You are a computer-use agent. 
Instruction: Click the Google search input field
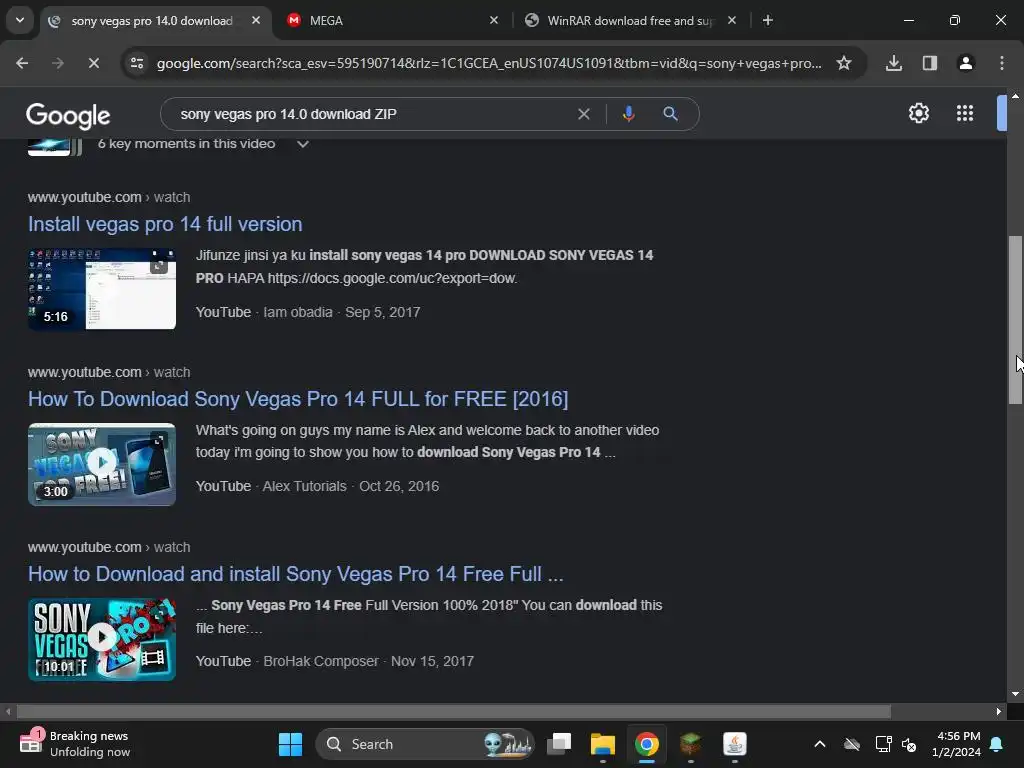374,114
